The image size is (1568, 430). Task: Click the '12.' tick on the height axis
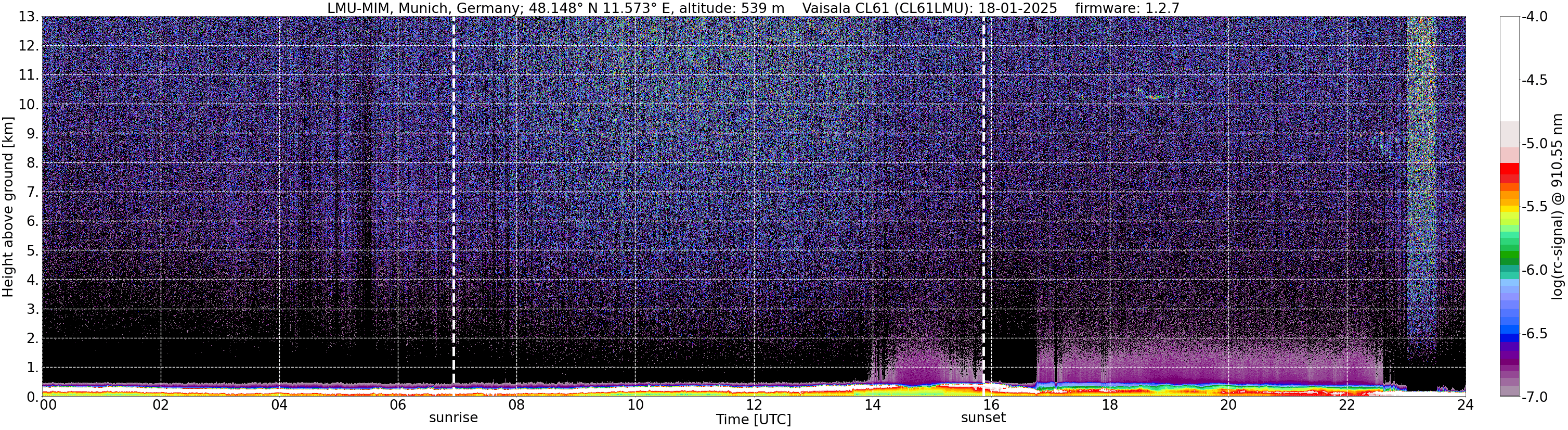click(29, 46)
